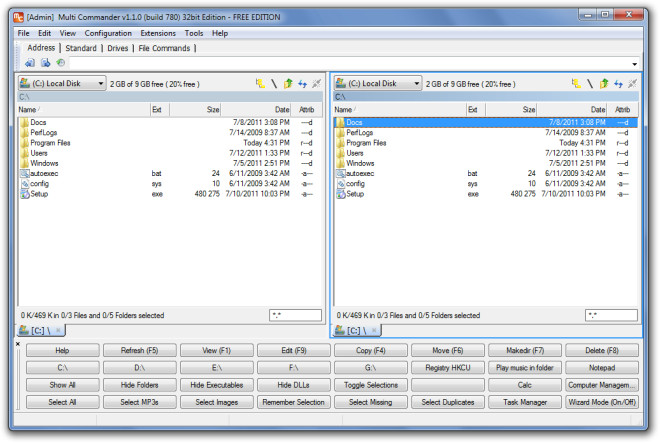Click the Hide DLLs button
This screenshot has height=443, width=660.
click(x=293, y=385)
